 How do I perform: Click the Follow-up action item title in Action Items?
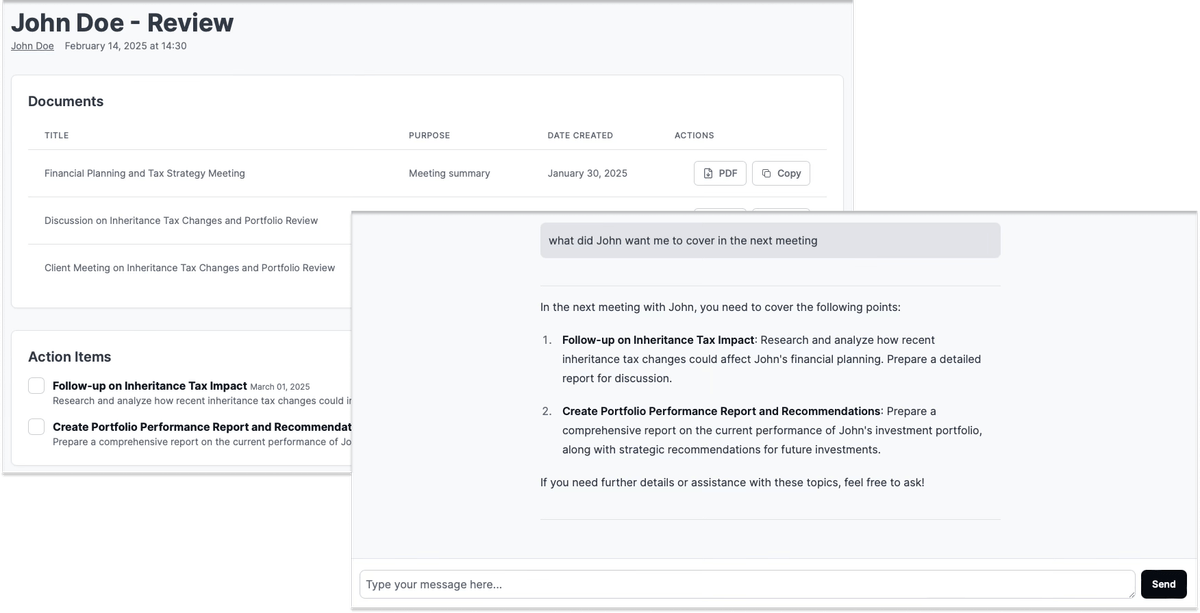(149, 385)
